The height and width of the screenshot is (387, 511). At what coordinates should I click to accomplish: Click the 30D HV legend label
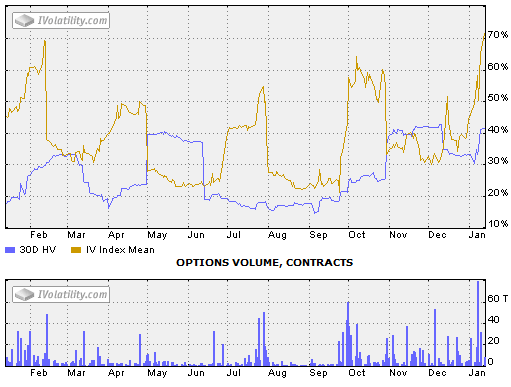point(38,250)
